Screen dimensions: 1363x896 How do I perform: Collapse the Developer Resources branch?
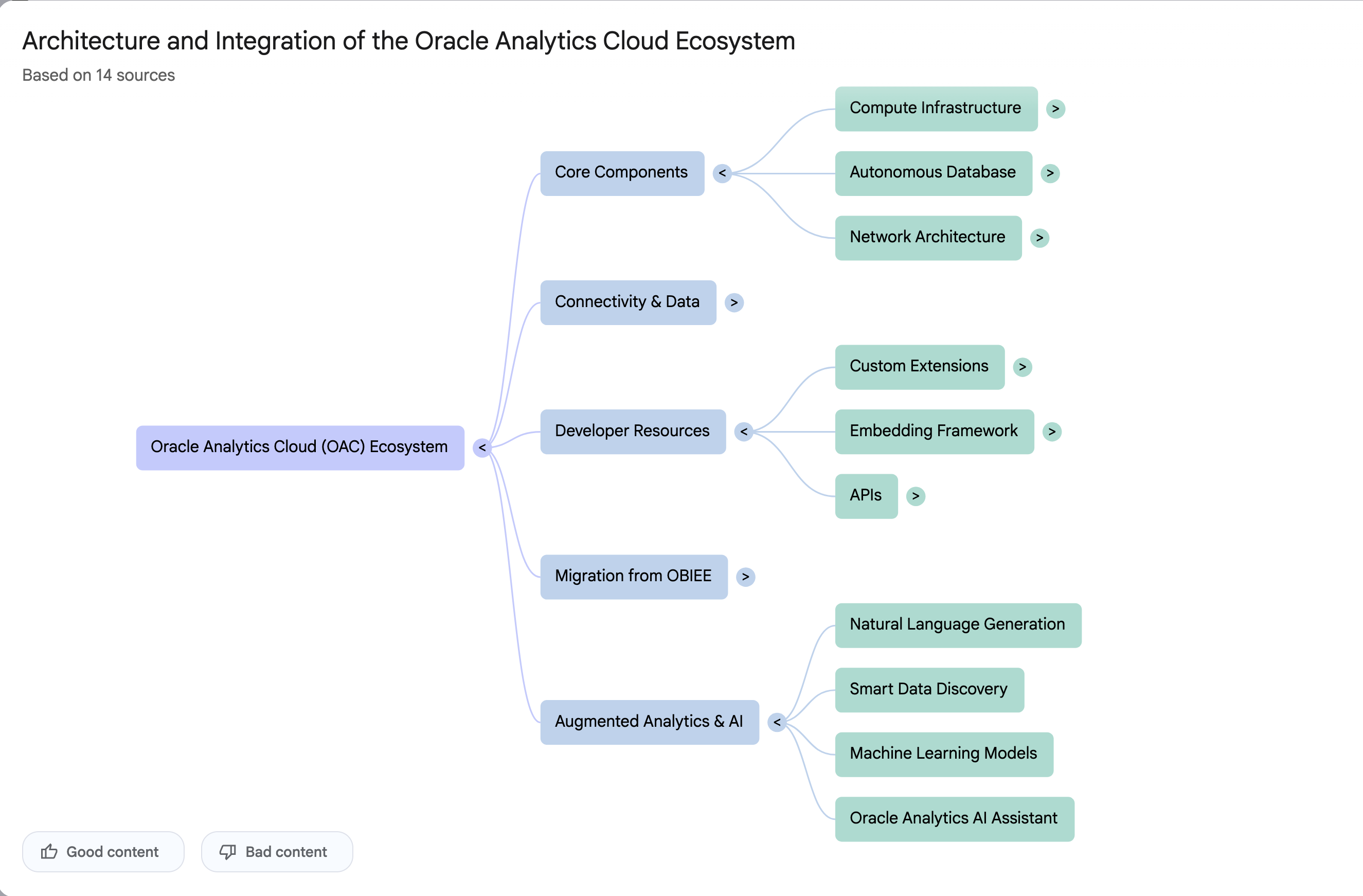pos(743,431)
